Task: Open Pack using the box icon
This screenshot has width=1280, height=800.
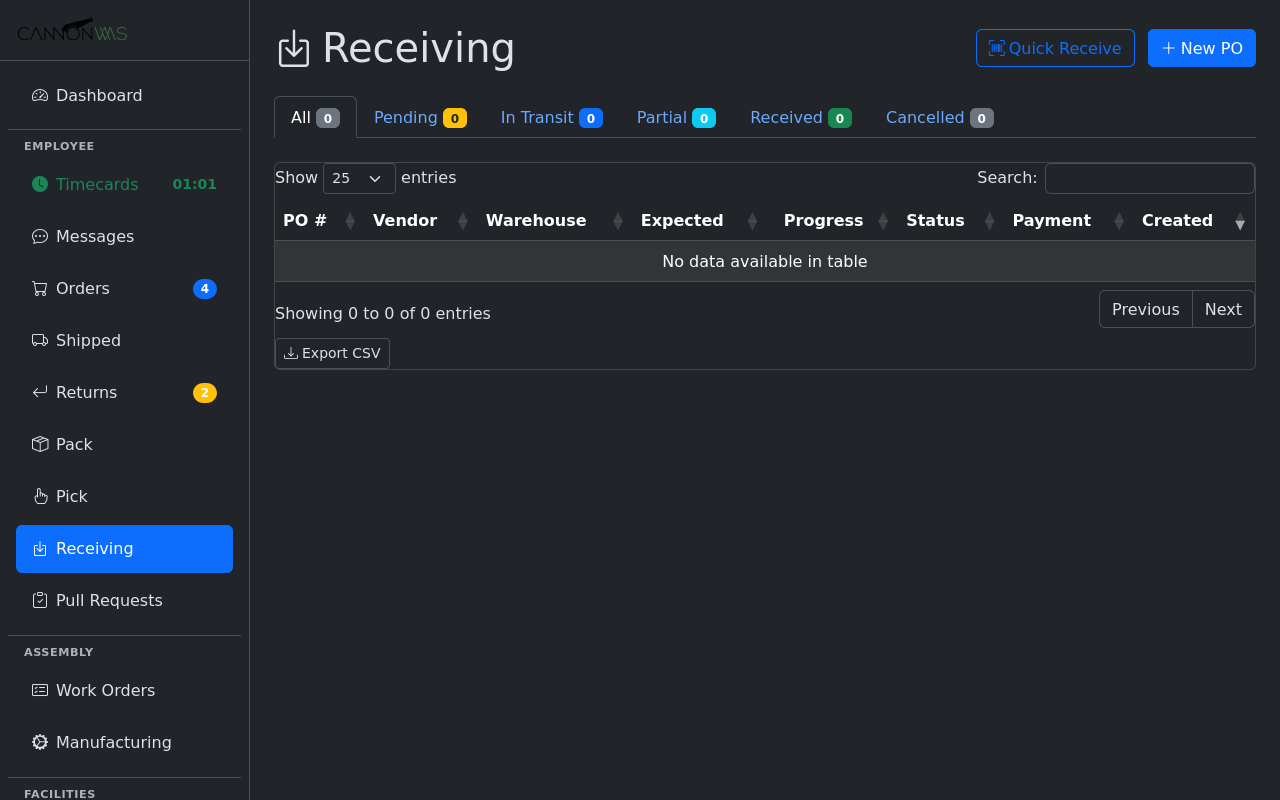Action: pyautogui.click(x=39, y=444)
